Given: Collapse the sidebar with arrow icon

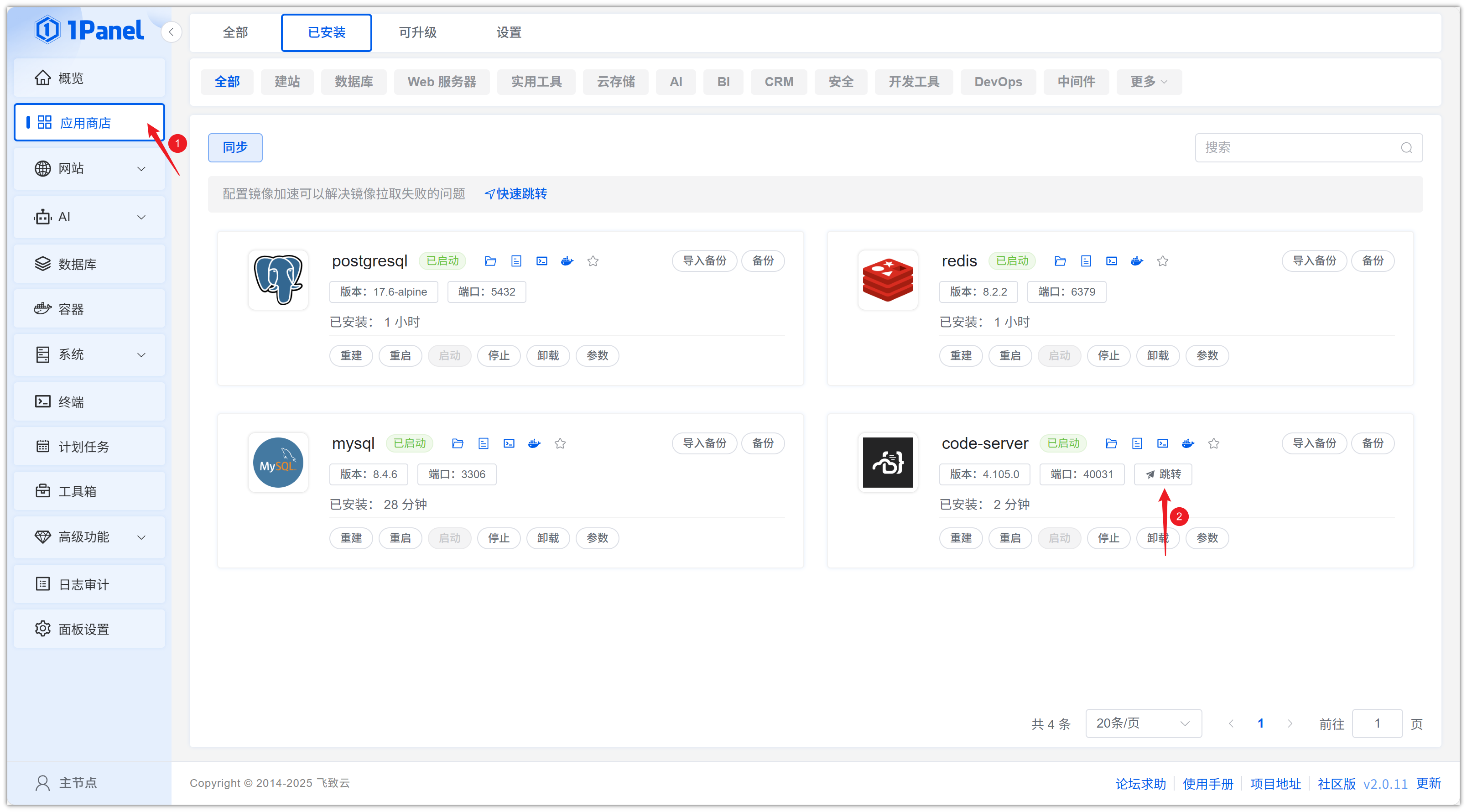Looking at the screenshot, I should (171, 32).
